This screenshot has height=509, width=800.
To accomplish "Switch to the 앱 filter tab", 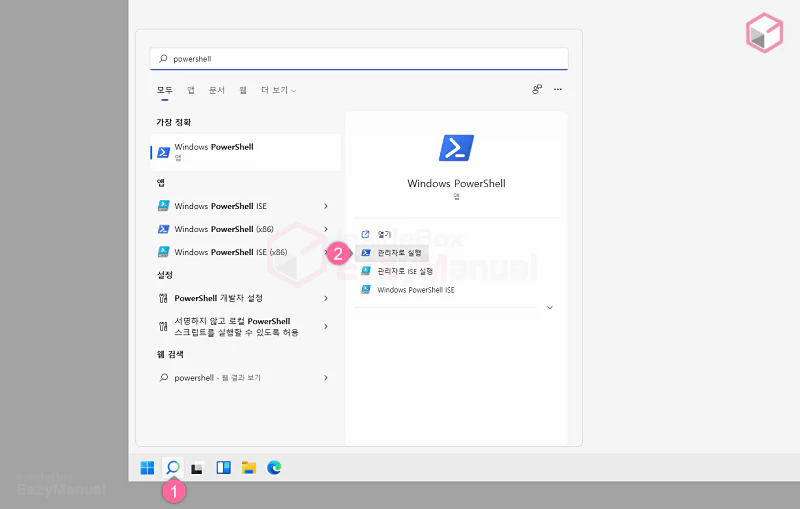I will click(x=191, y=90).
